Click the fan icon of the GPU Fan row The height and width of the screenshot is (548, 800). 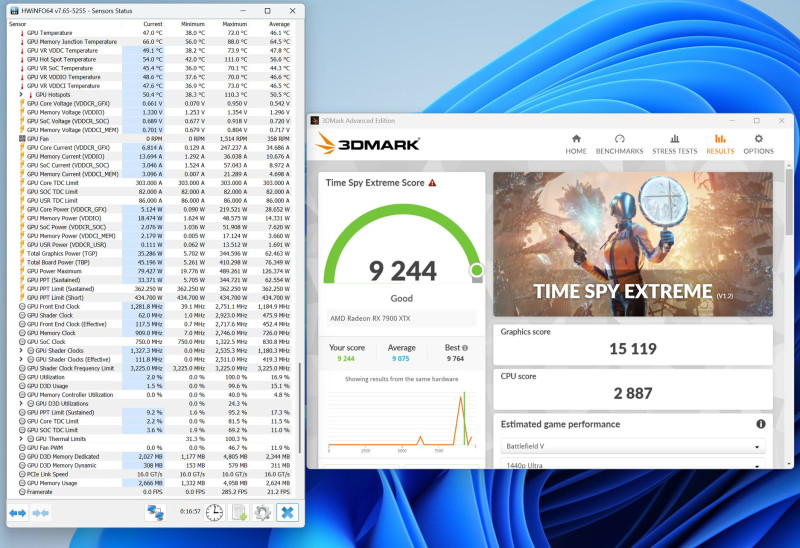click(22, 138)
